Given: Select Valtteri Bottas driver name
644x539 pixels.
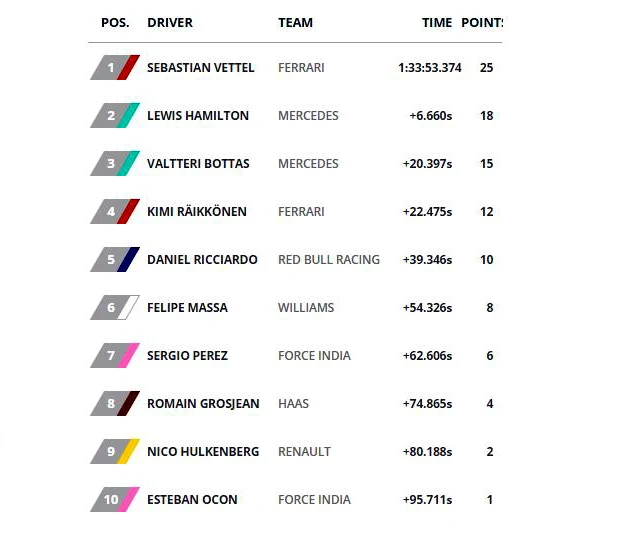Looking at the screenshot, I should pyautogui.click(x=198, y=164).
